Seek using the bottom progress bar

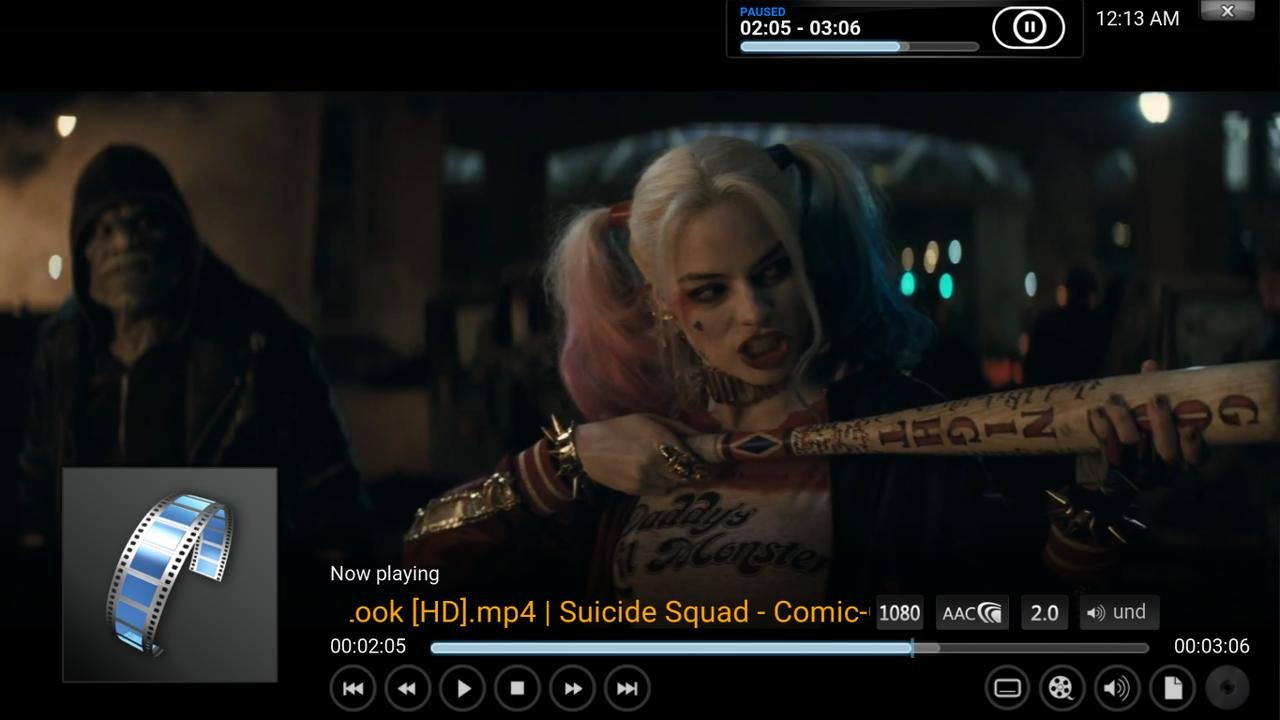[789, 648]
